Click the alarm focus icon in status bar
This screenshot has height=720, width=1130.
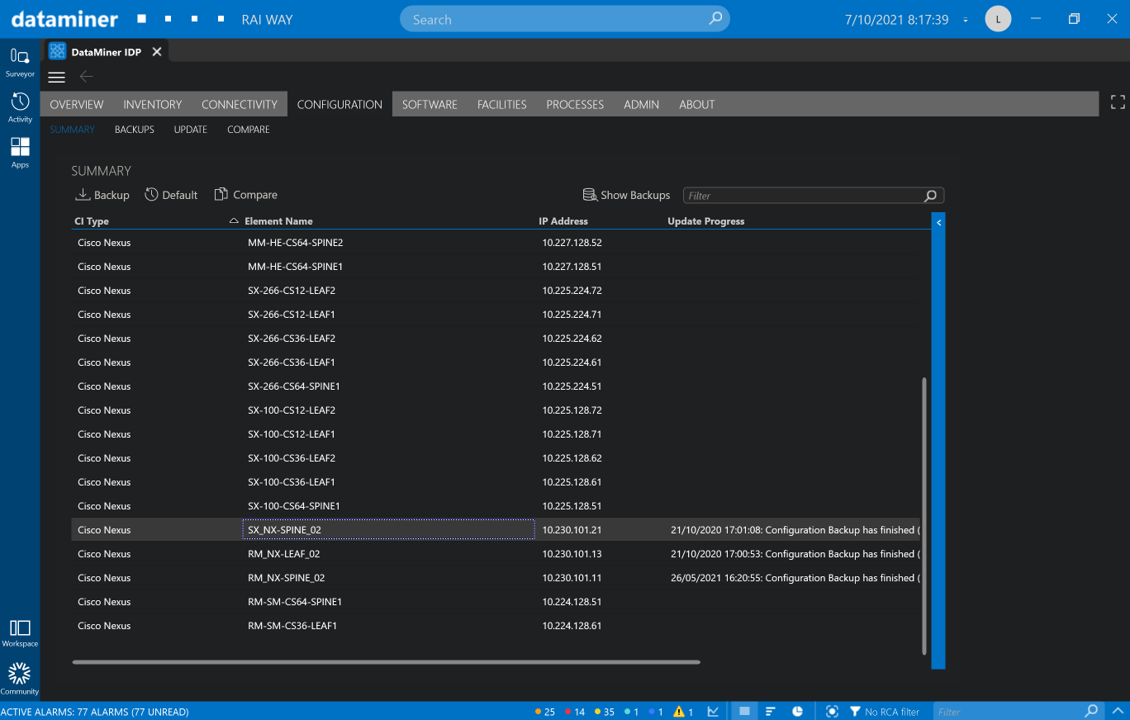coord(832,711)
